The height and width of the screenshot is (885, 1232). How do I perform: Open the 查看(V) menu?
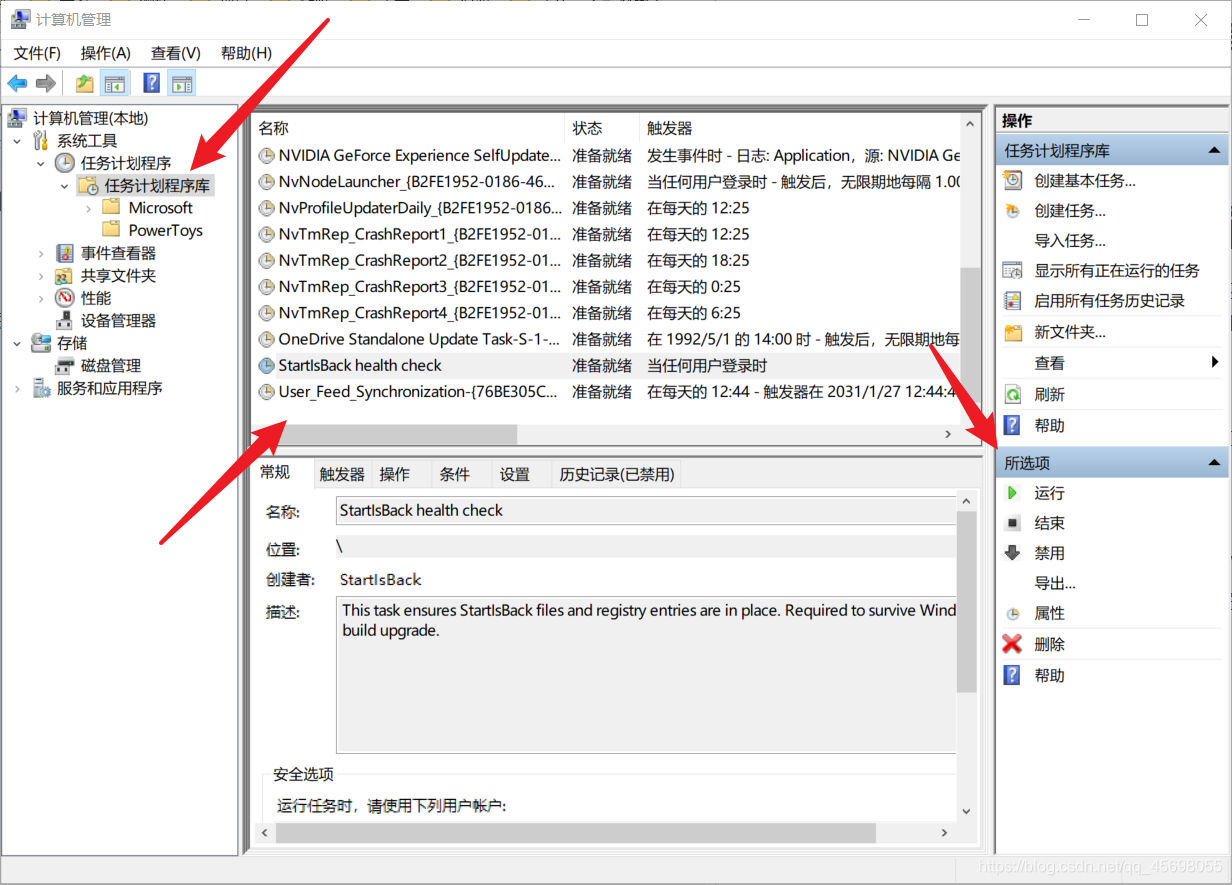pyautogui.click(x=176, y=53)
